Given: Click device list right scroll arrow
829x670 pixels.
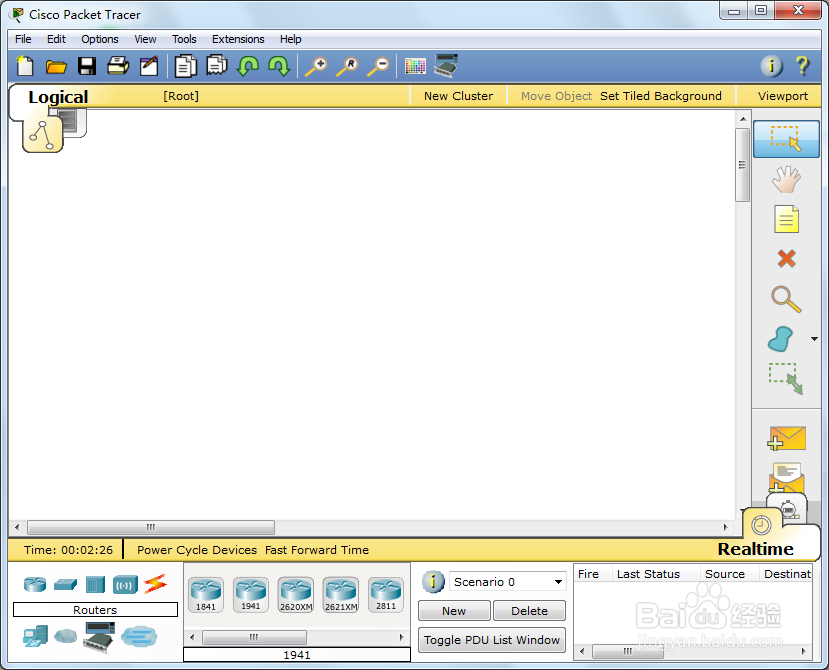Looking at the screenshot, I should tap(402, 637).
